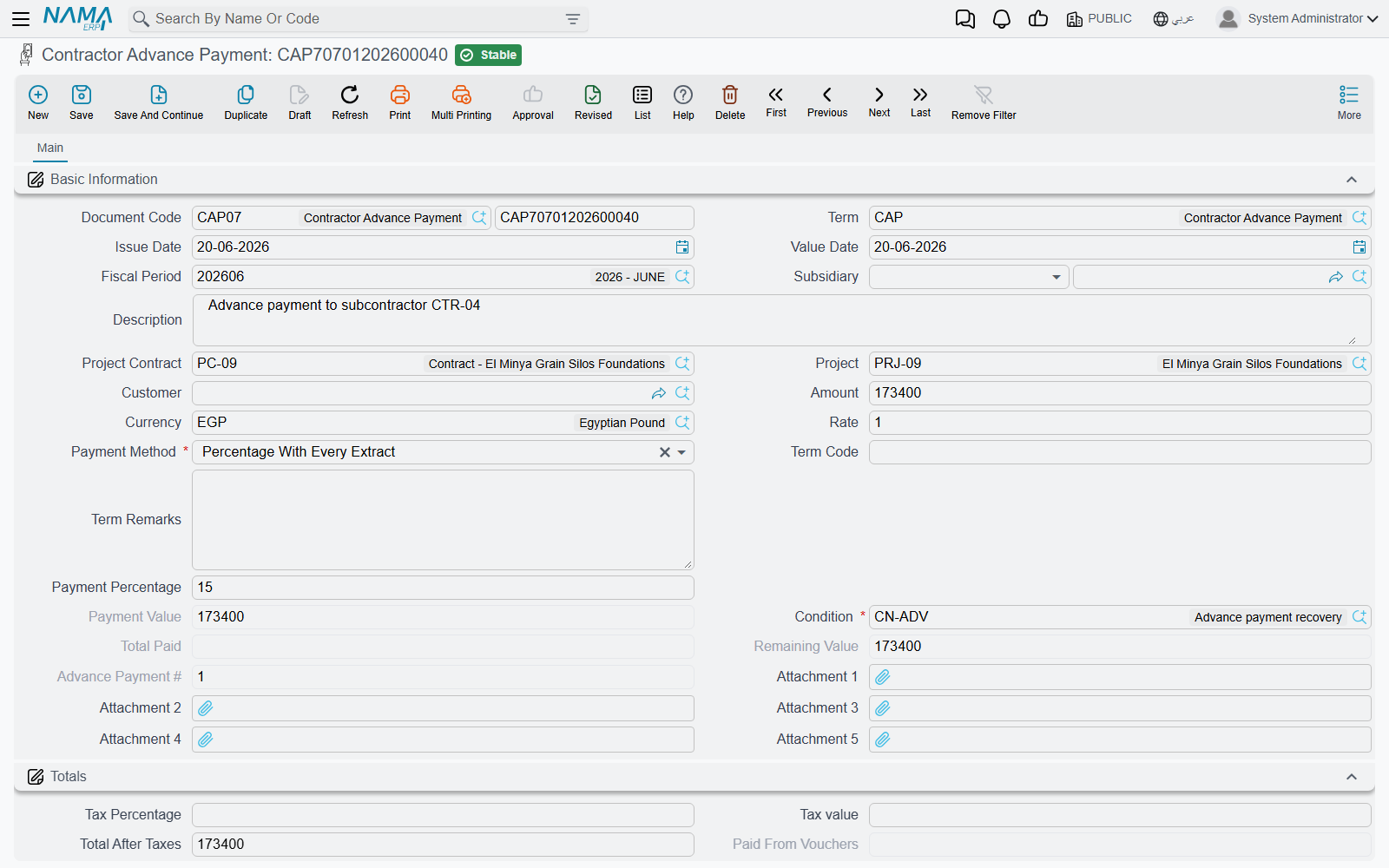Screen dimensions: 1389x868
Task: Attach a file to Attachment 5
Action: pos(883,740)
